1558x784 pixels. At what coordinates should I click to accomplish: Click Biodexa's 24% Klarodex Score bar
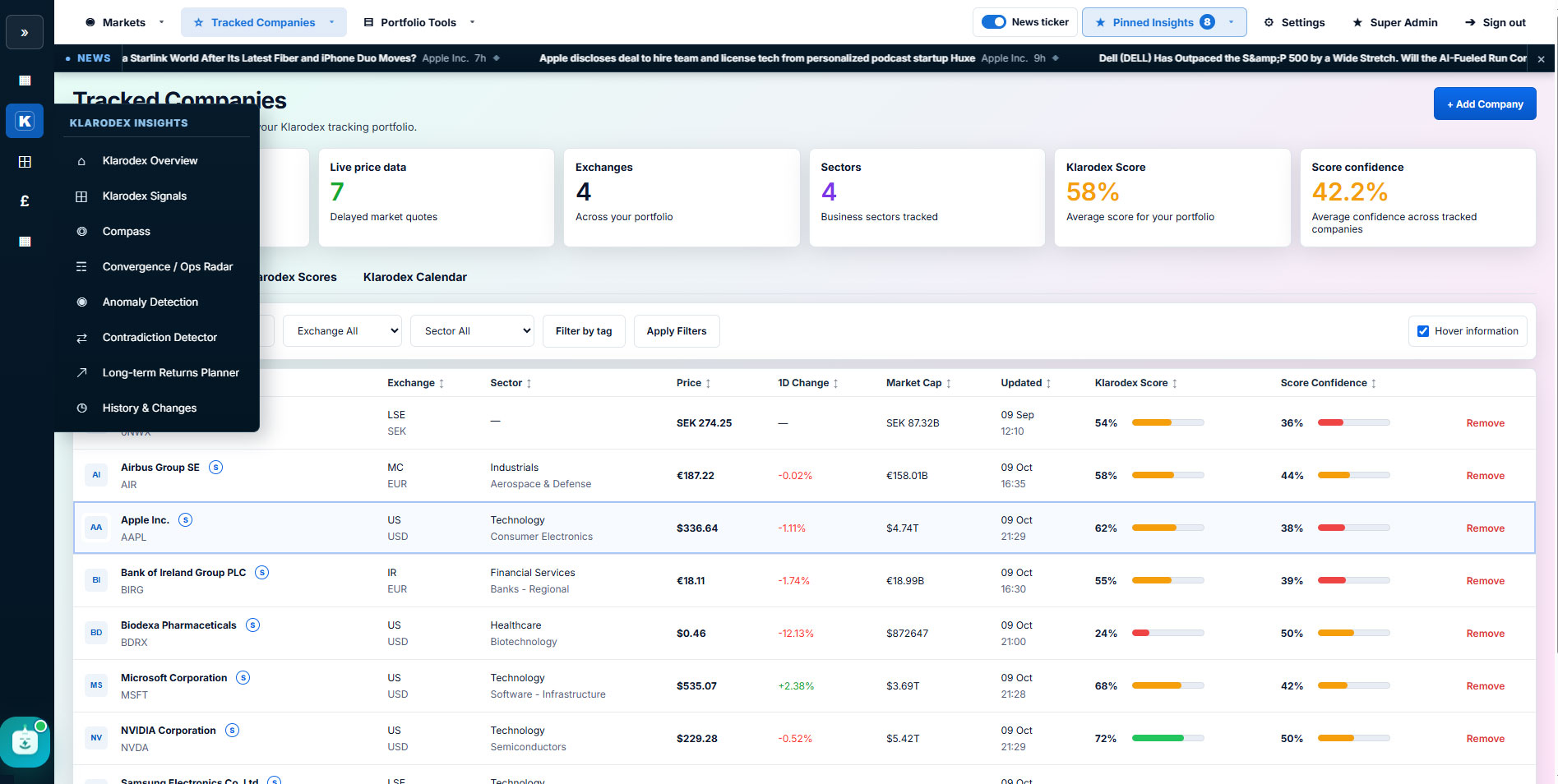click(x=1167, y=634)
